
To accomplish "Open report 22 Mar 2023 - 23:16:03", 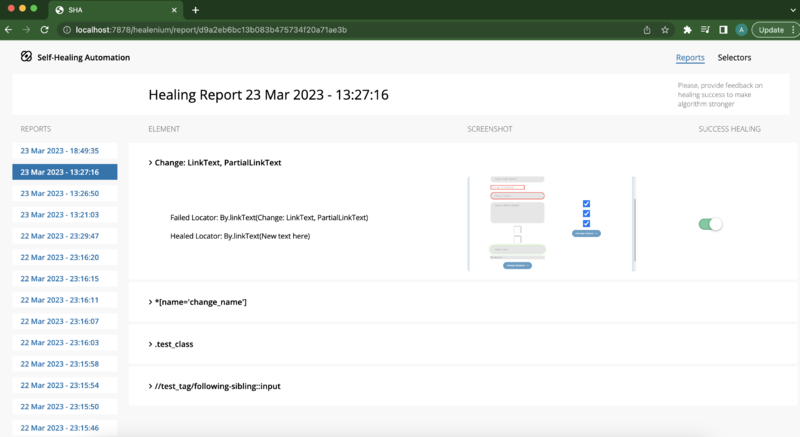I will point(65,343).
